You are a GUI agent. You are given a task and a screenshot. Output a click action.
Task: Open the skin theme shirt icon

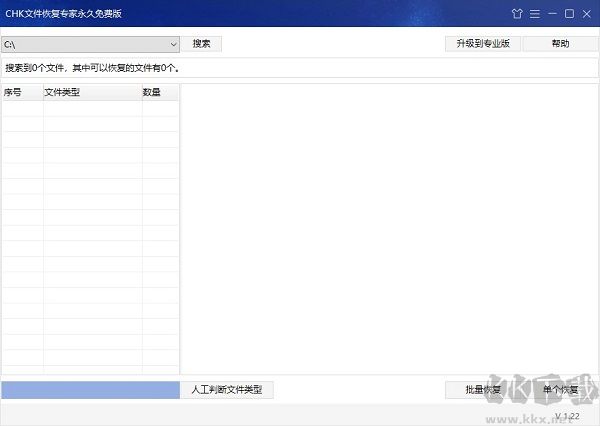tap(517, 14)
